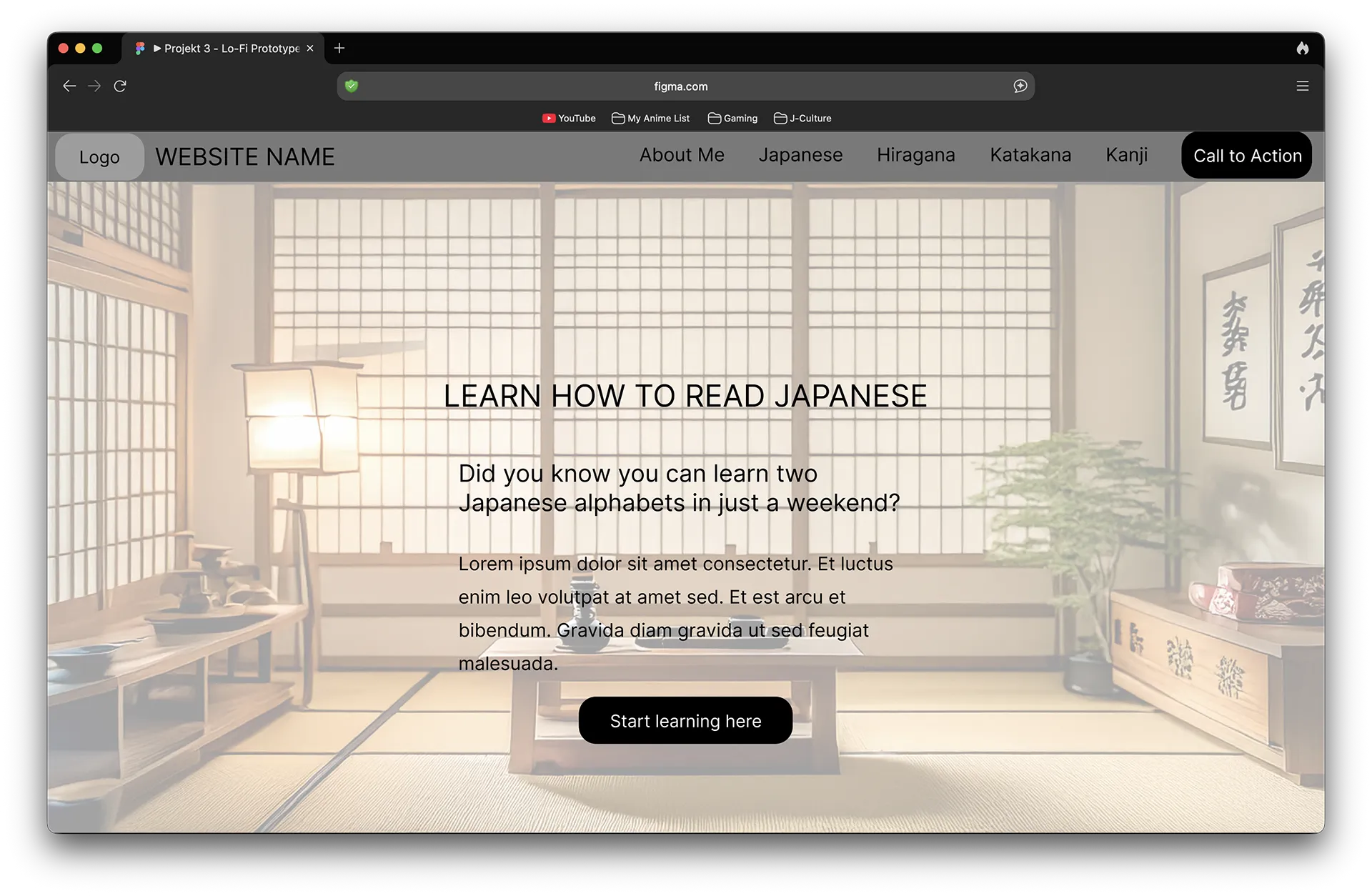Select the Projekt 3 Lo-Fi Prototype tab
This screenshot has width=1372, height=896.
[x=226, y=48]
